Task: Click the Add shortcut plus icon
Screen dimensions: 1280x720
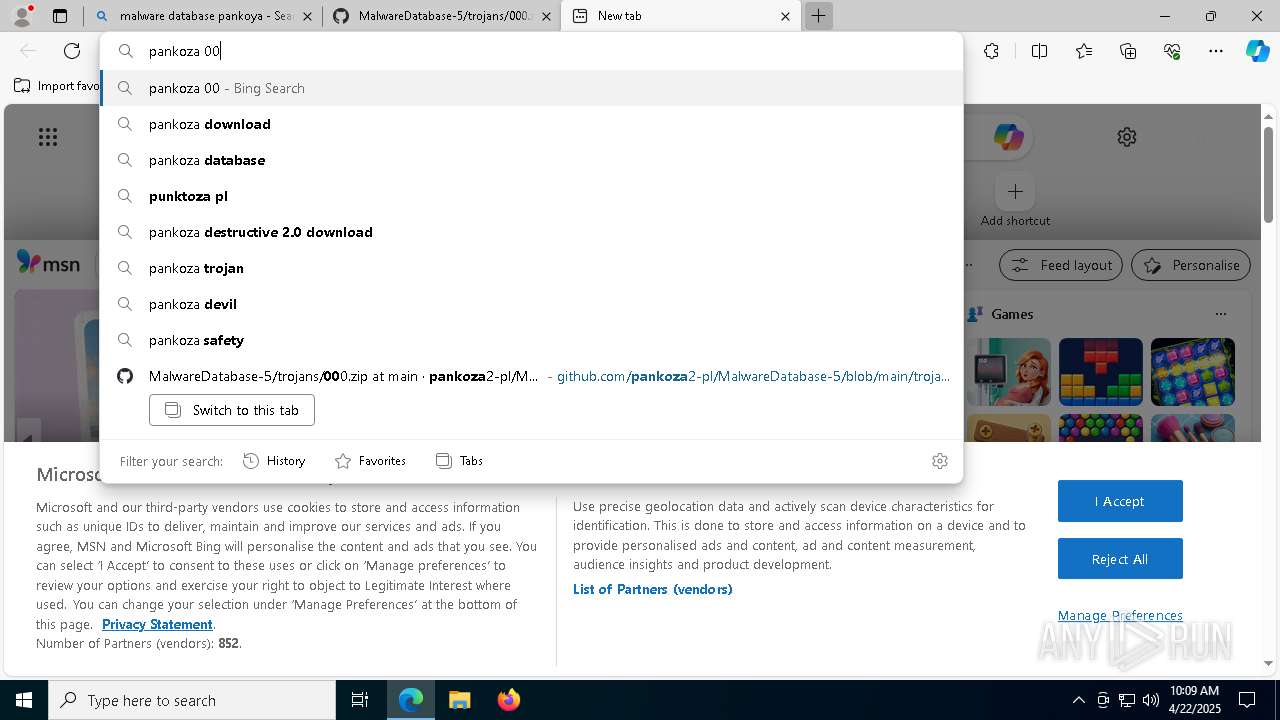Action: coord(1015,191)
